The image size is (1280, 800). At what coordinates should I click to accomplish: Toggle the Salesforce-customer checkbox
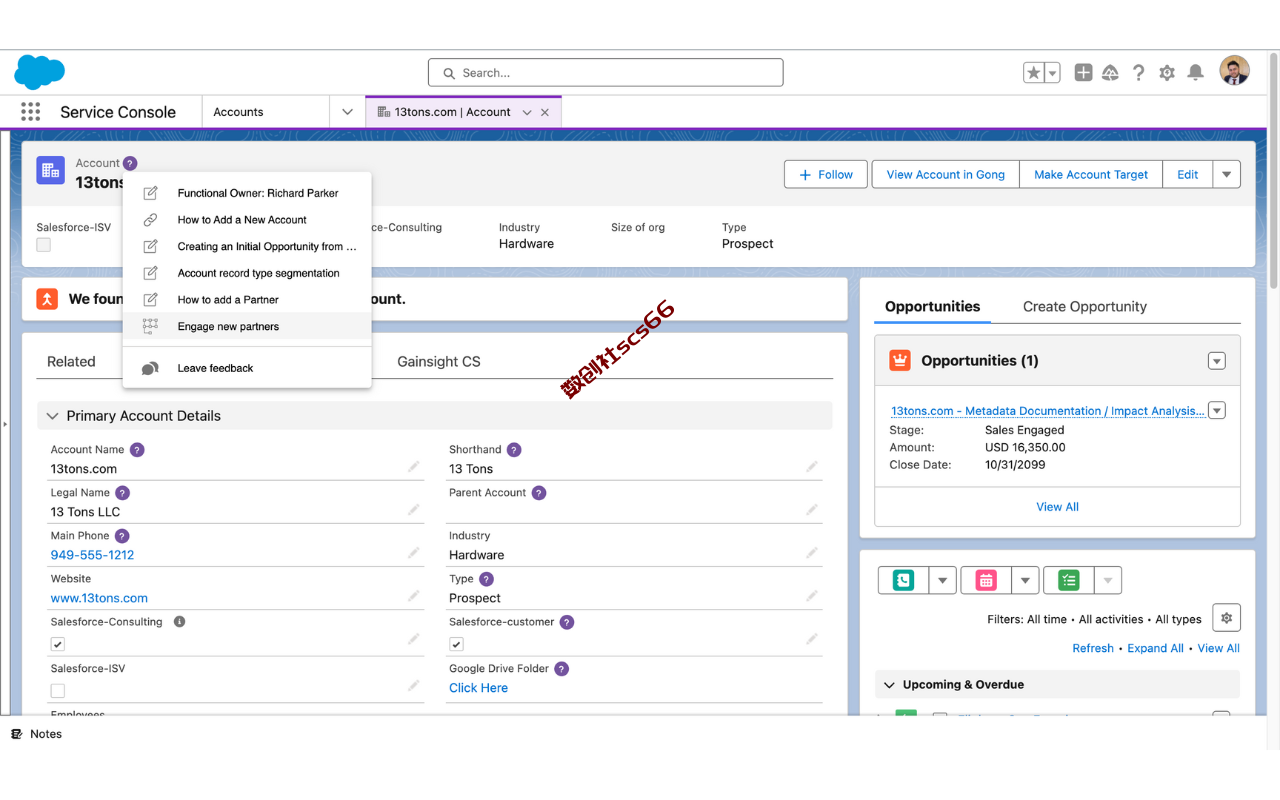click(456, 645)
